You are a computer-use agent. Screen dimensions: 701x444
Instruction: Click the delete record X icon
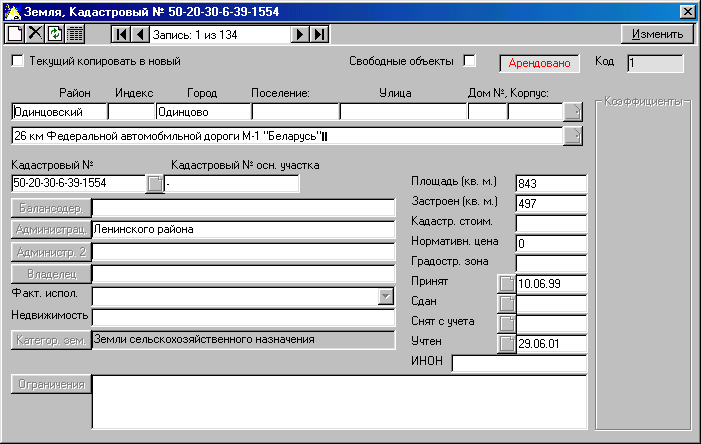click(x=35, y=34)
